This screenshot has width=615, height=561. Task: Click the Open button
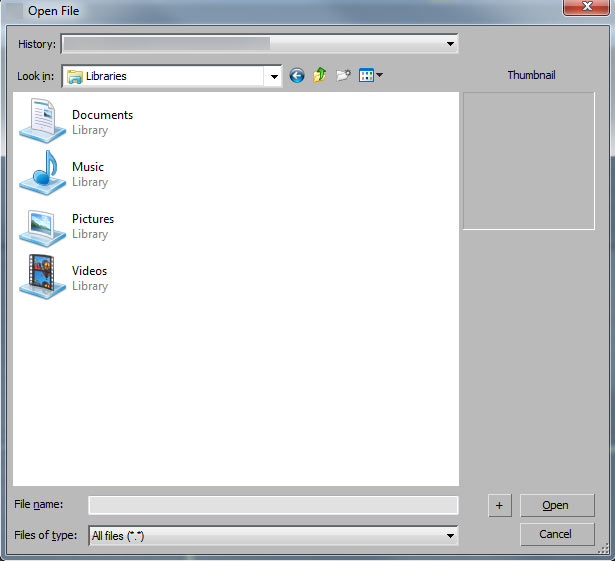coord(557,505)
